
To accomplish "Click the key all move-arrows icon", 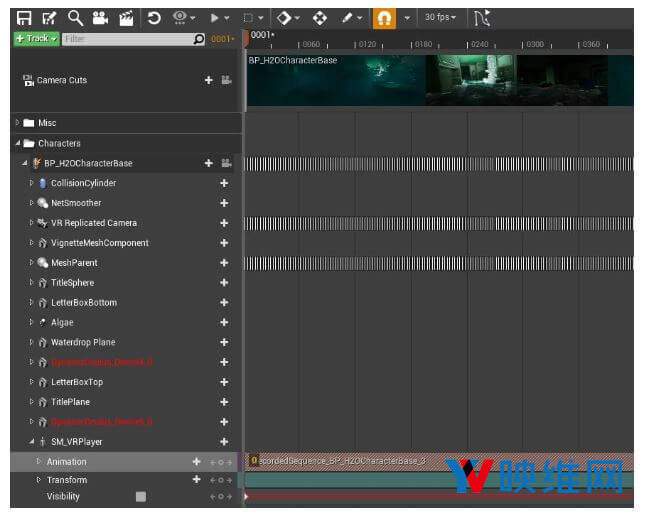I will point(320,17).
